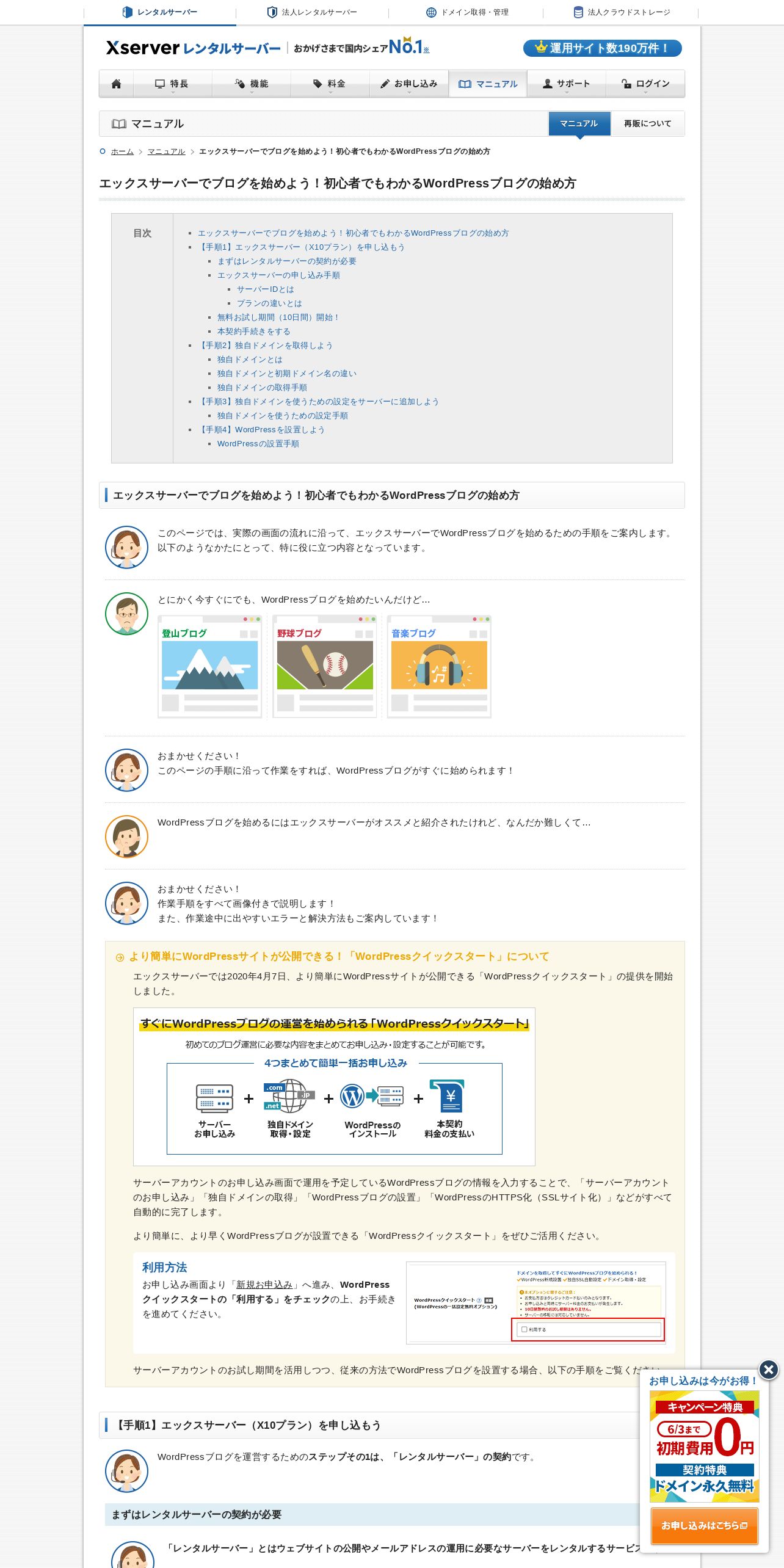Open TOC link 本契約手続きをする
This screenshot has height=1568, width=784.
tap(253, 332)
